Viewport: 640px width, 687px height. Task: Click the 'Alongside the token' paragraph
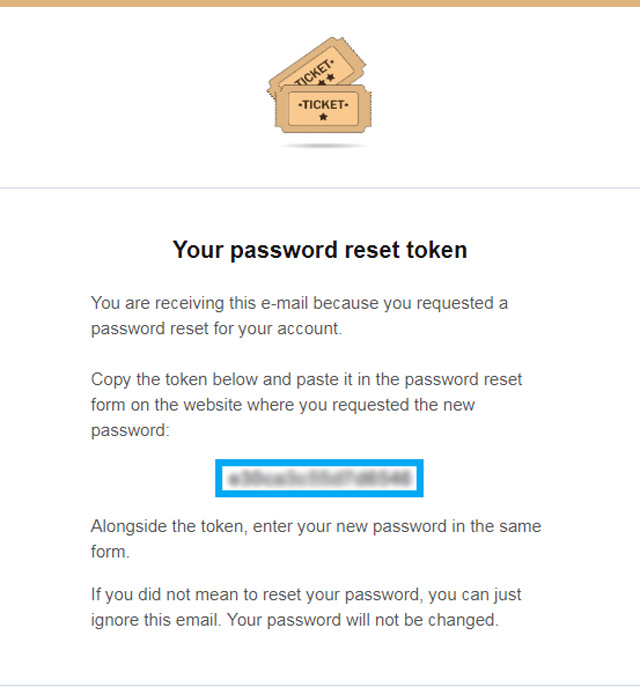coord(316,538)
